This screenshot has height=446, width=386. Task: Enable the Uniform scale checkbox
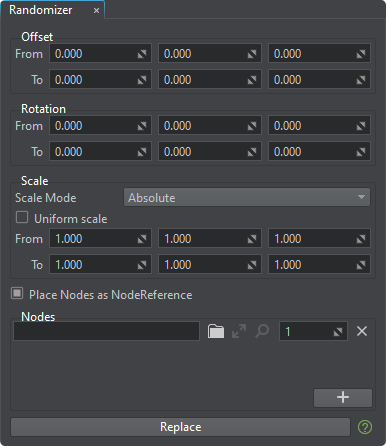(22, 217)
